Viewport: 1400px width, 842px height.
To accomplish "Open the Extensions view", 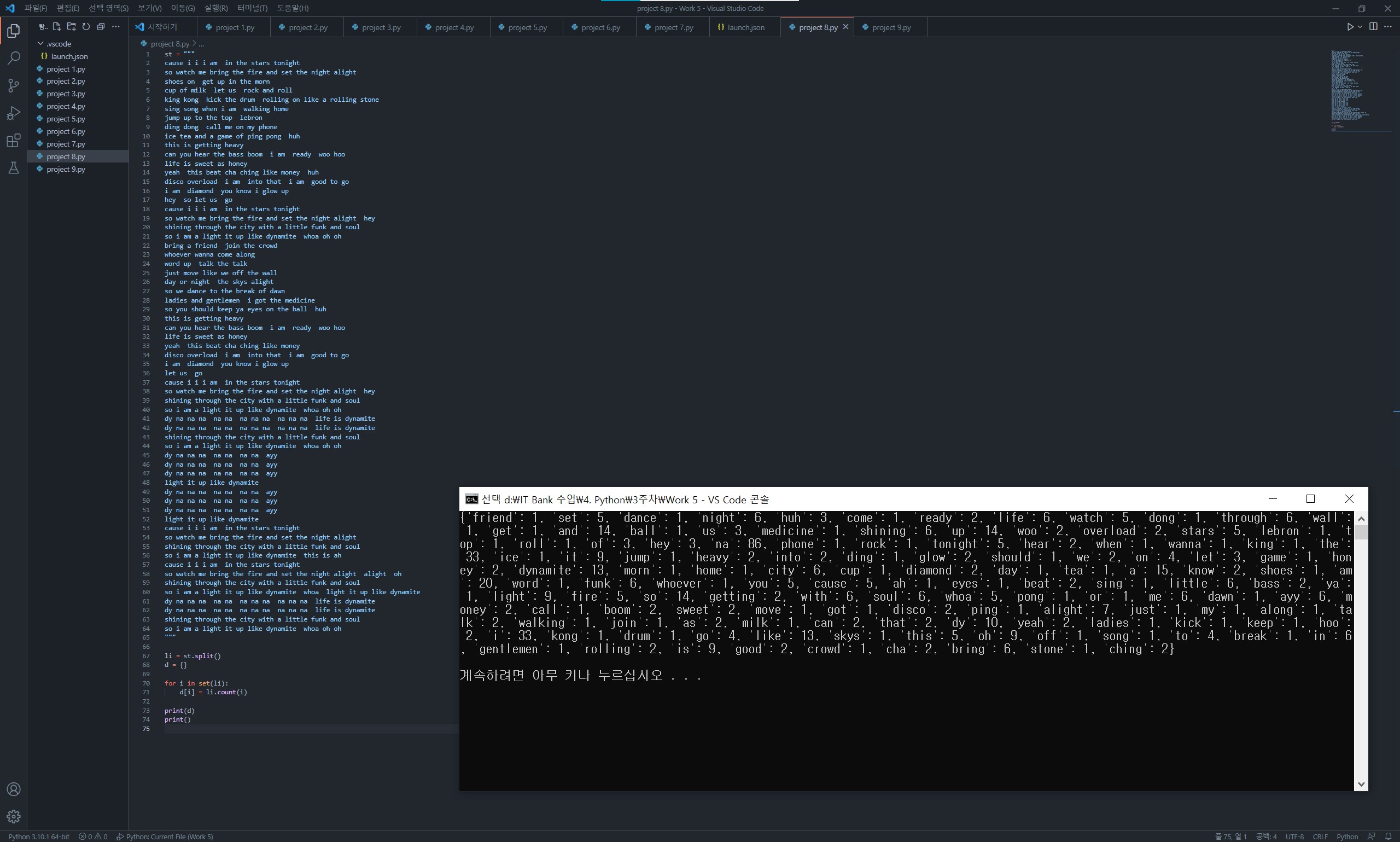I will [14, 140].
